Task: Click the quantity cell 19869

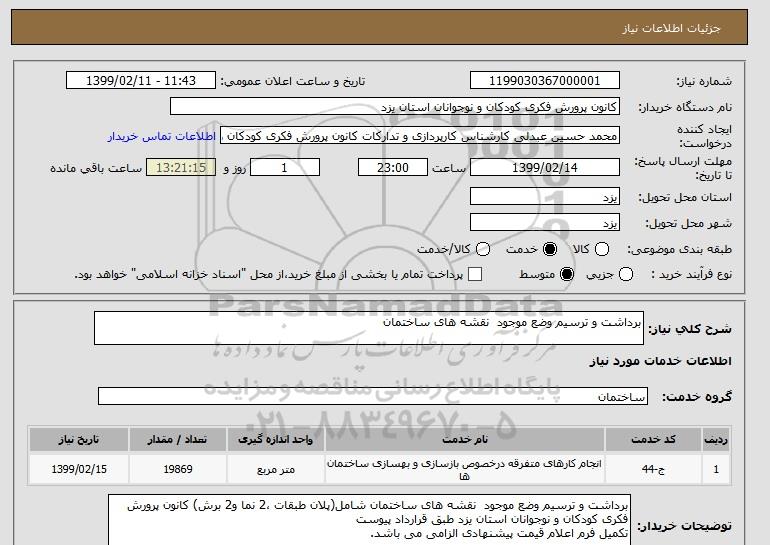Action: point(178,469)
